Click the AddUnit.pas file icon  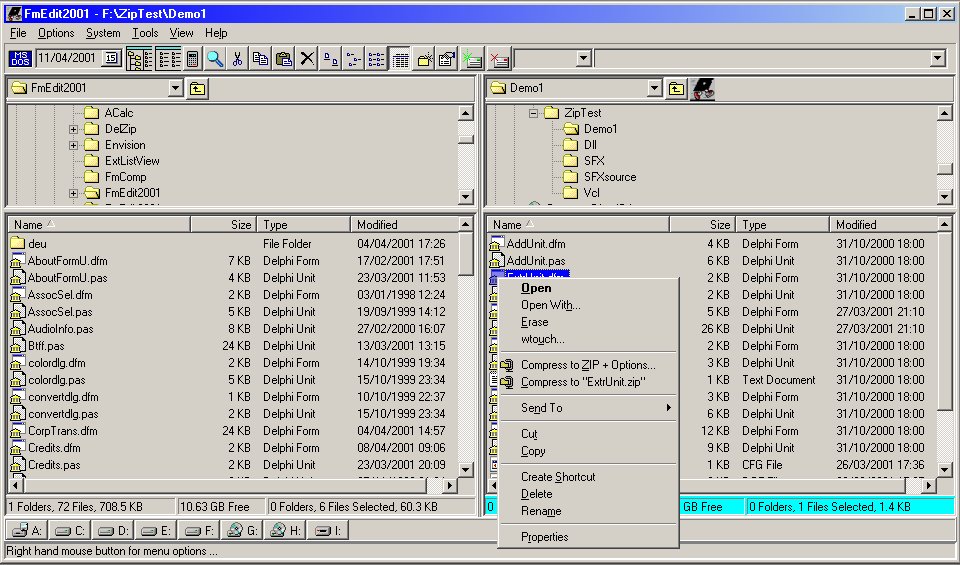click(x=497, y=261)
